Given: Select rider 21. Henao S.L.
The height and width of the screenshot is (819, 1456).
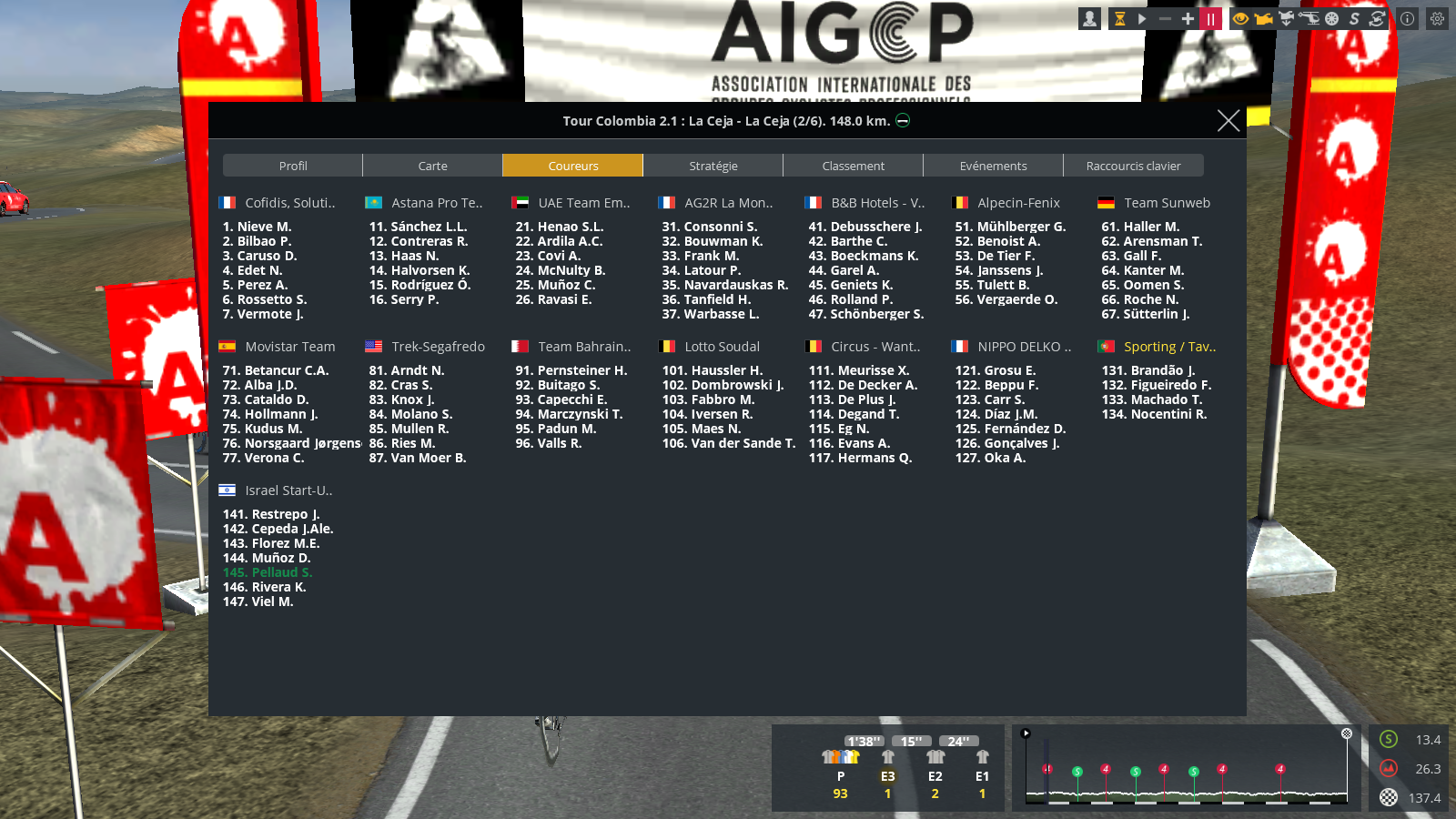Looking at the screenshot, I should [x=560, y=227].
